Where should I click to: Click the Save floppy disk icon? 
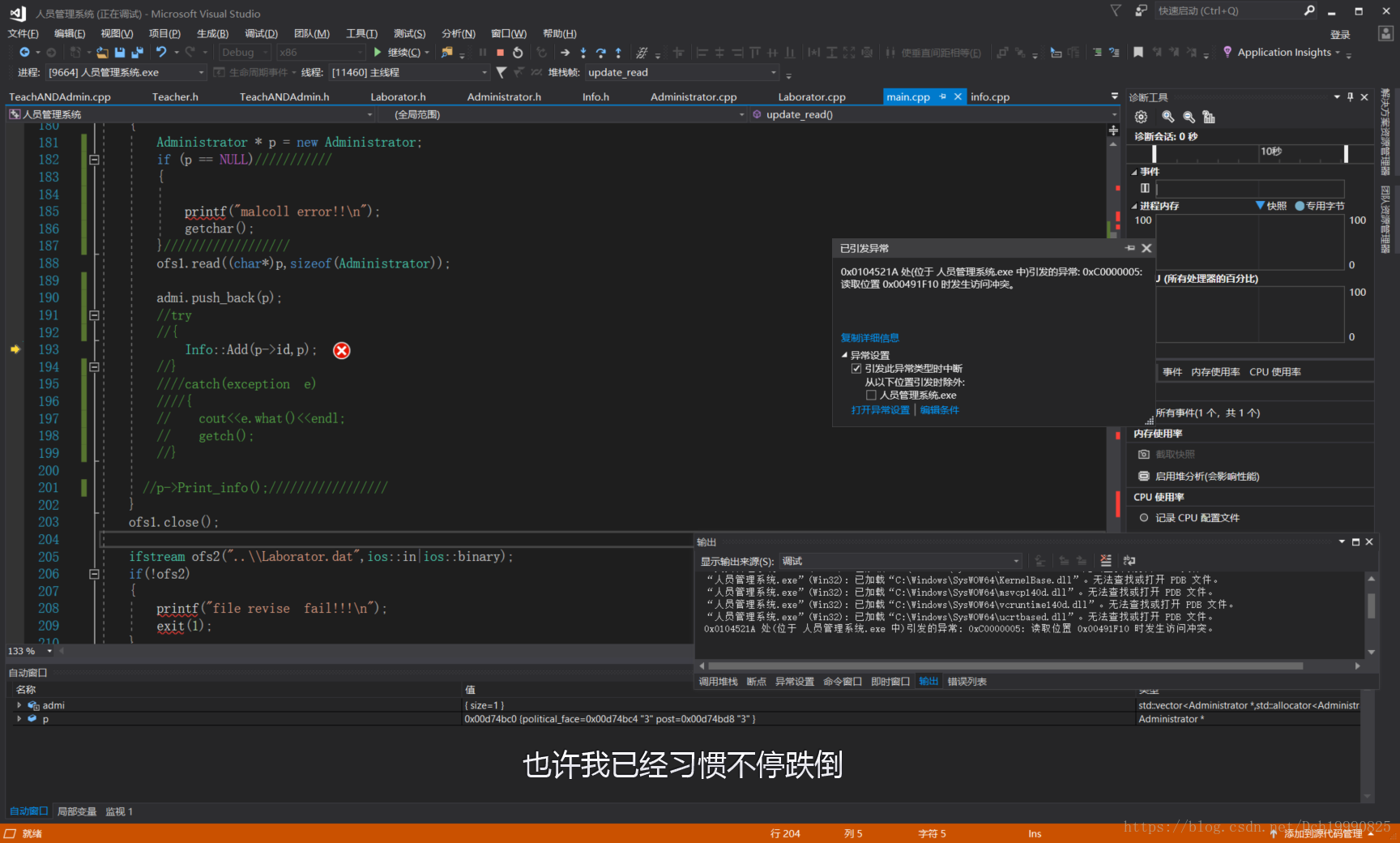click(x=120, y=53)
